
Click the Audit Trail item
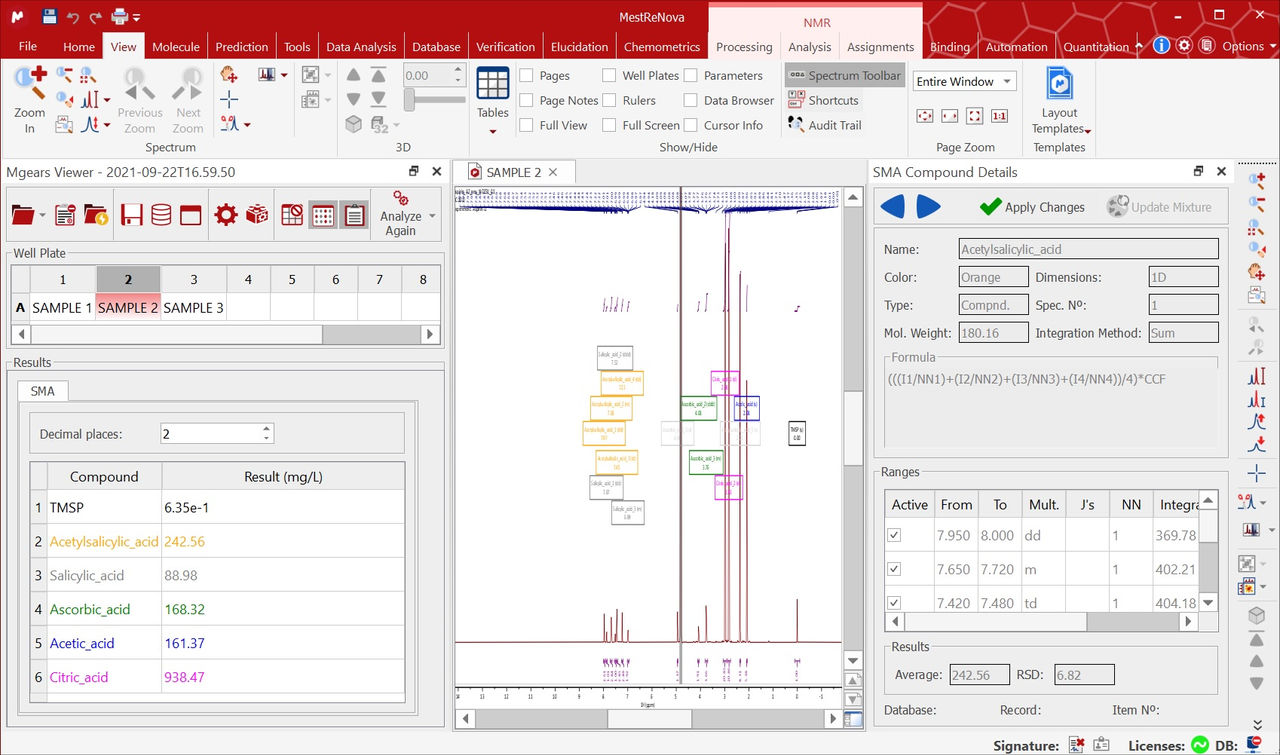tap(825, 125)
